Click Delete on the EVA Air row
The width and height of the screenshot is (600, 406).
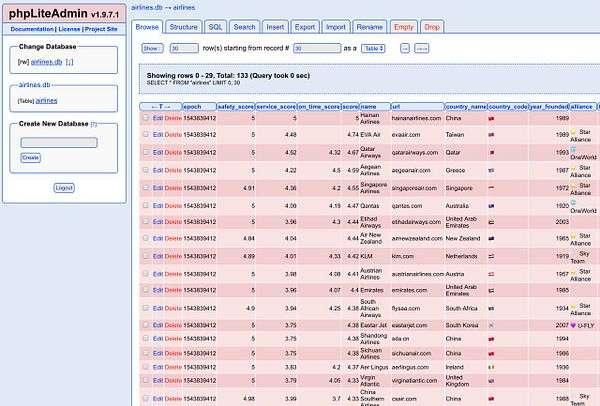[173, 134]
